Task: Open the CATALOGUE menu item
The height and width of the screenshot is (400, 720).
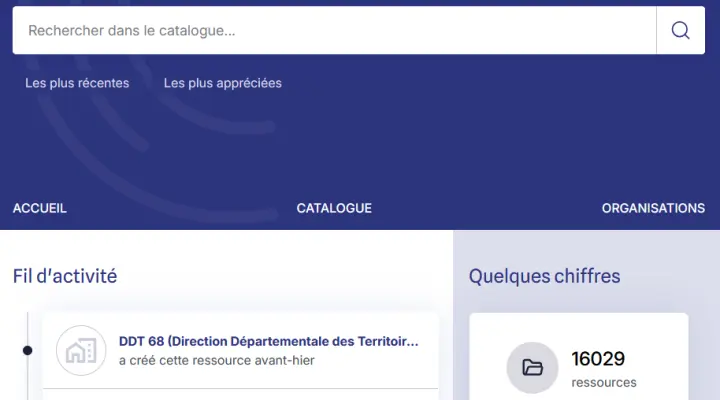Action: 334,208
